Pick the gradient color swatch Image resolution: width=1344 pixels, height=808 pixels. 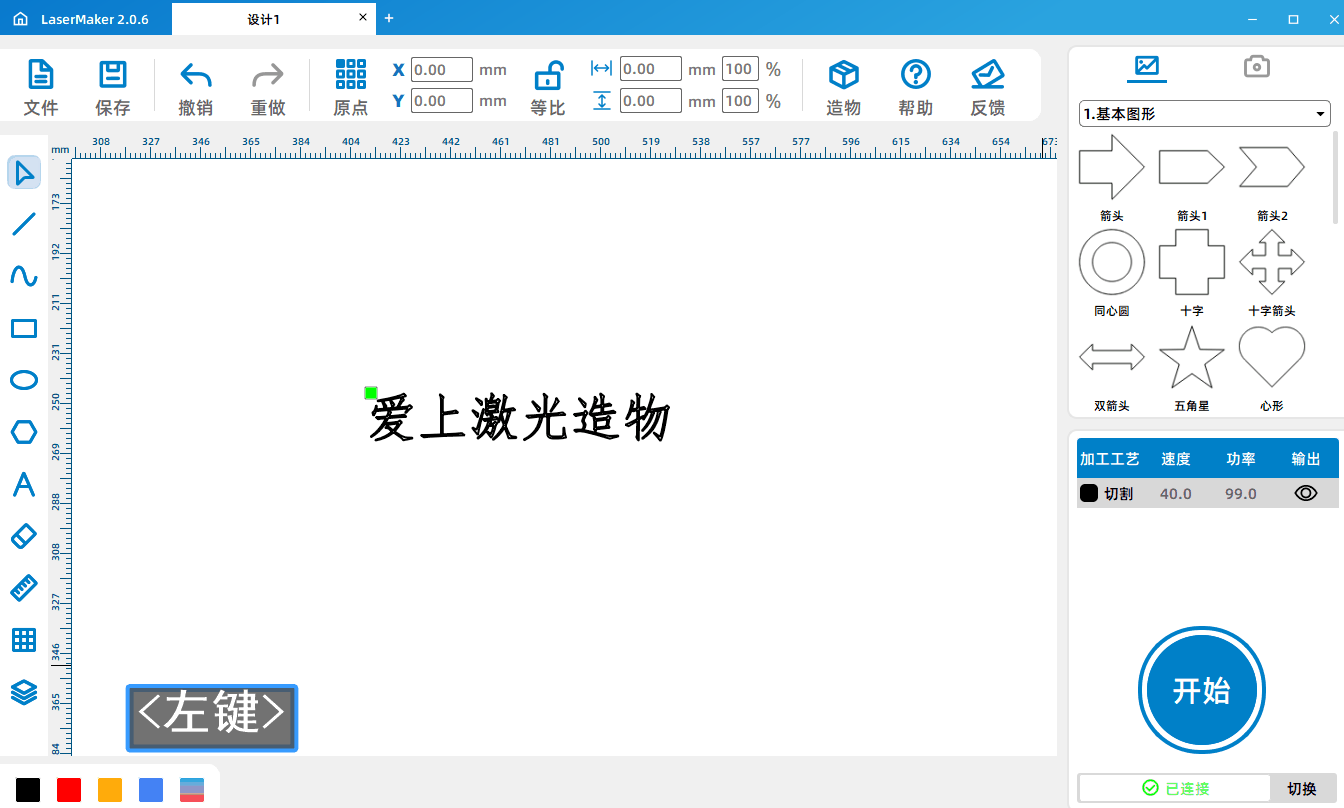[192, 789]
